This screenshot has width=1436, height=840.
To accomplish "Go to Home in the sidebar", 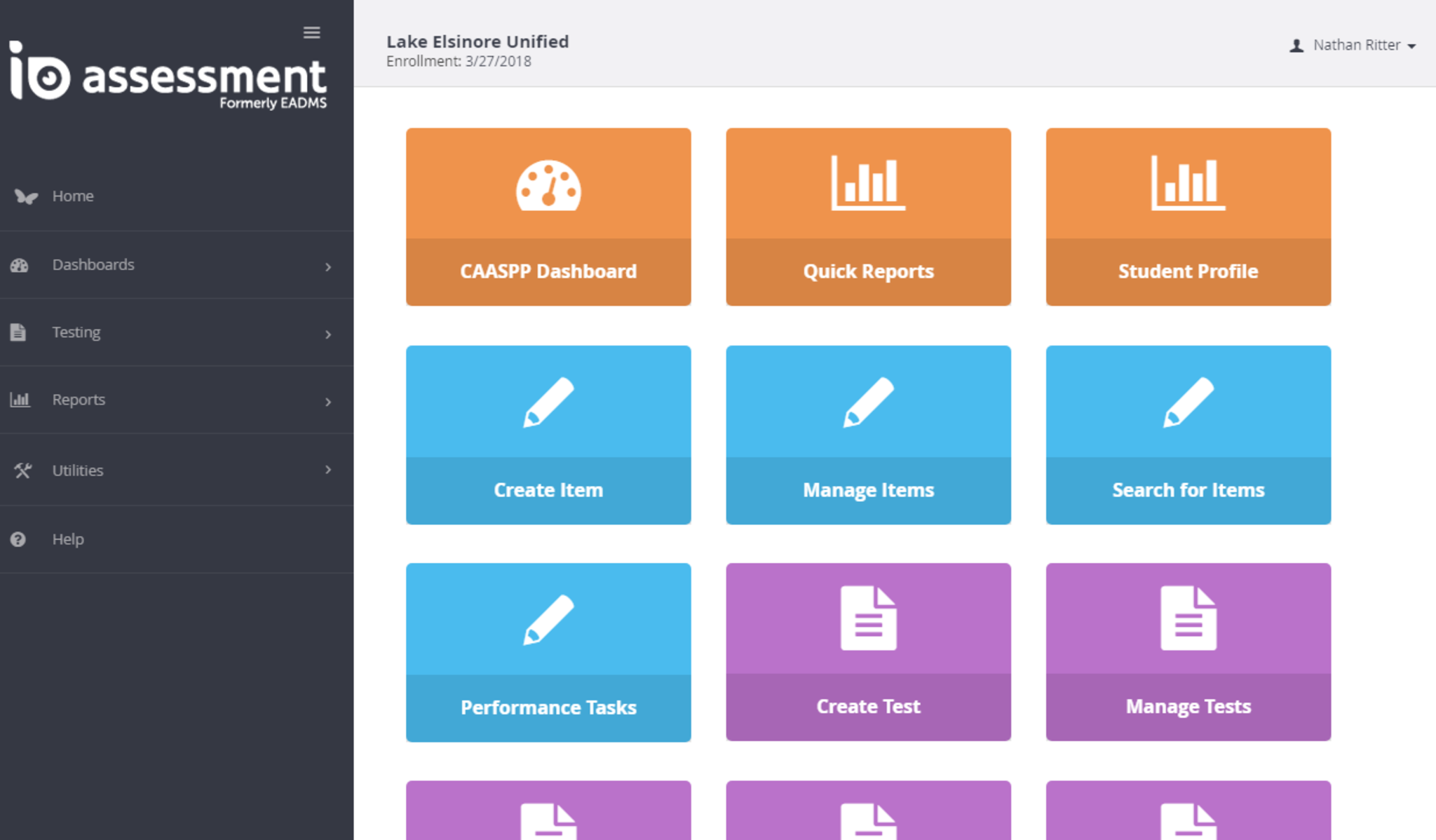I will (72, 196).
